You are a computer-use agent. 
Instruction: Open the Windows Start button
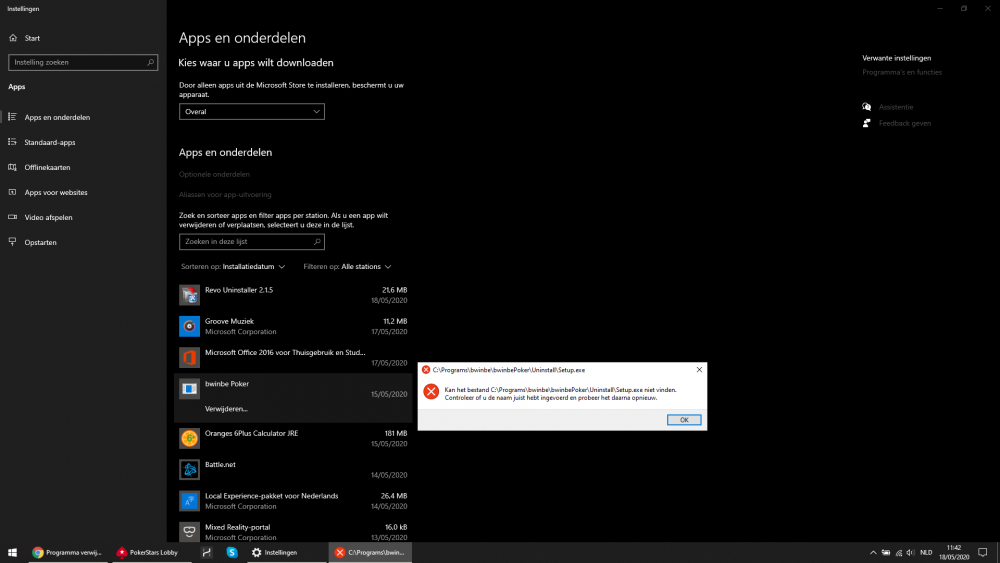pos(12,553)
